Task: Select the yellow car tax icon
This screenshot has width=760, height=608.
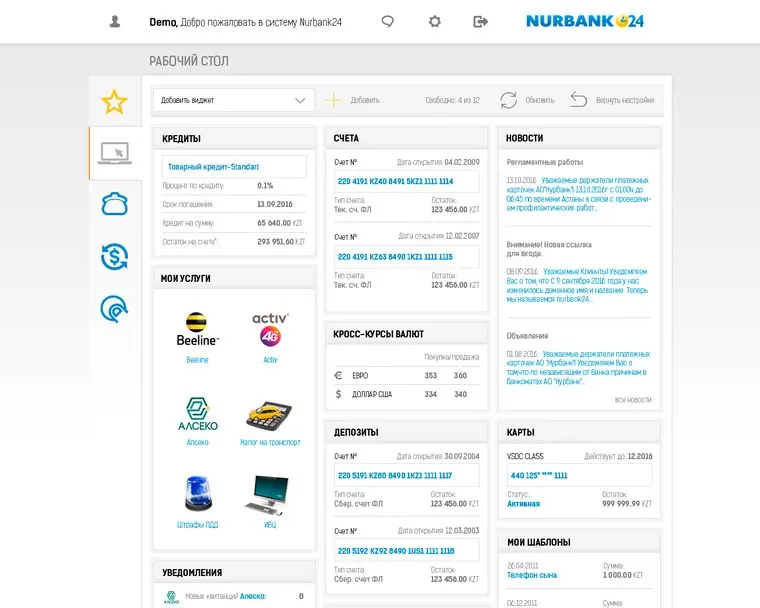Action: (269, 416)
